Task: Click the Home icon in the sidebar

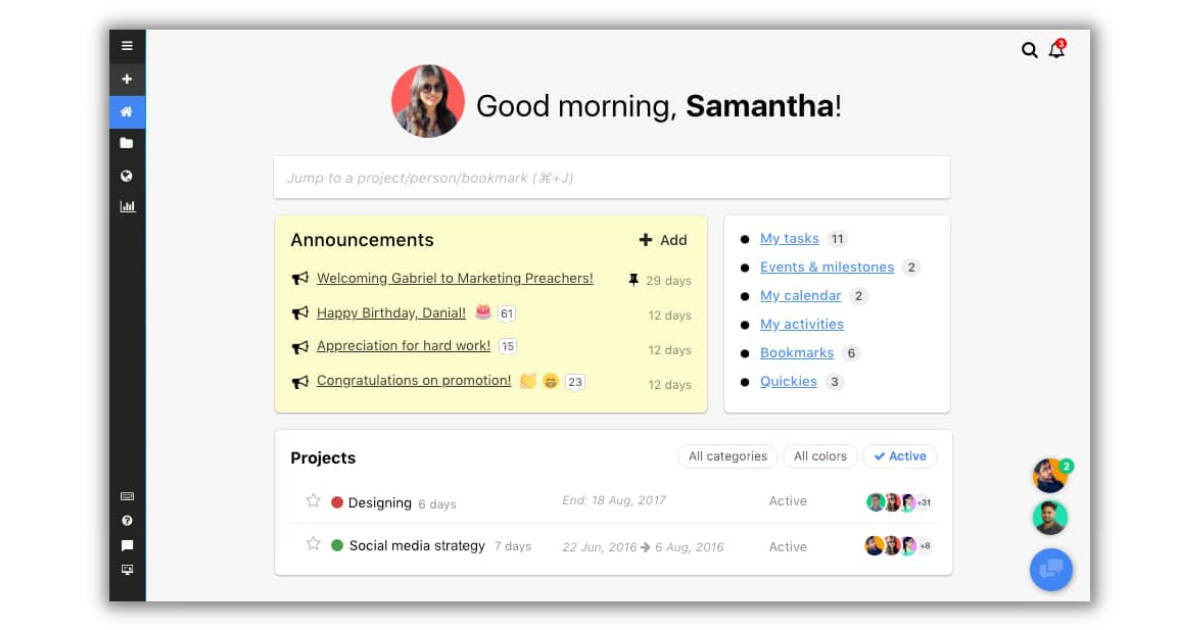Action: tap(126, 112)
